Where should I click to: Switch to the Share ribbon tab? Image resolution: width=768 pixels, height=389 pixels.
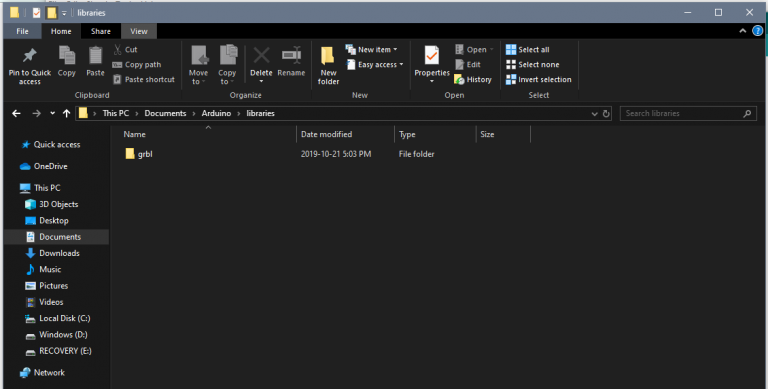click(x=100, y=31)
